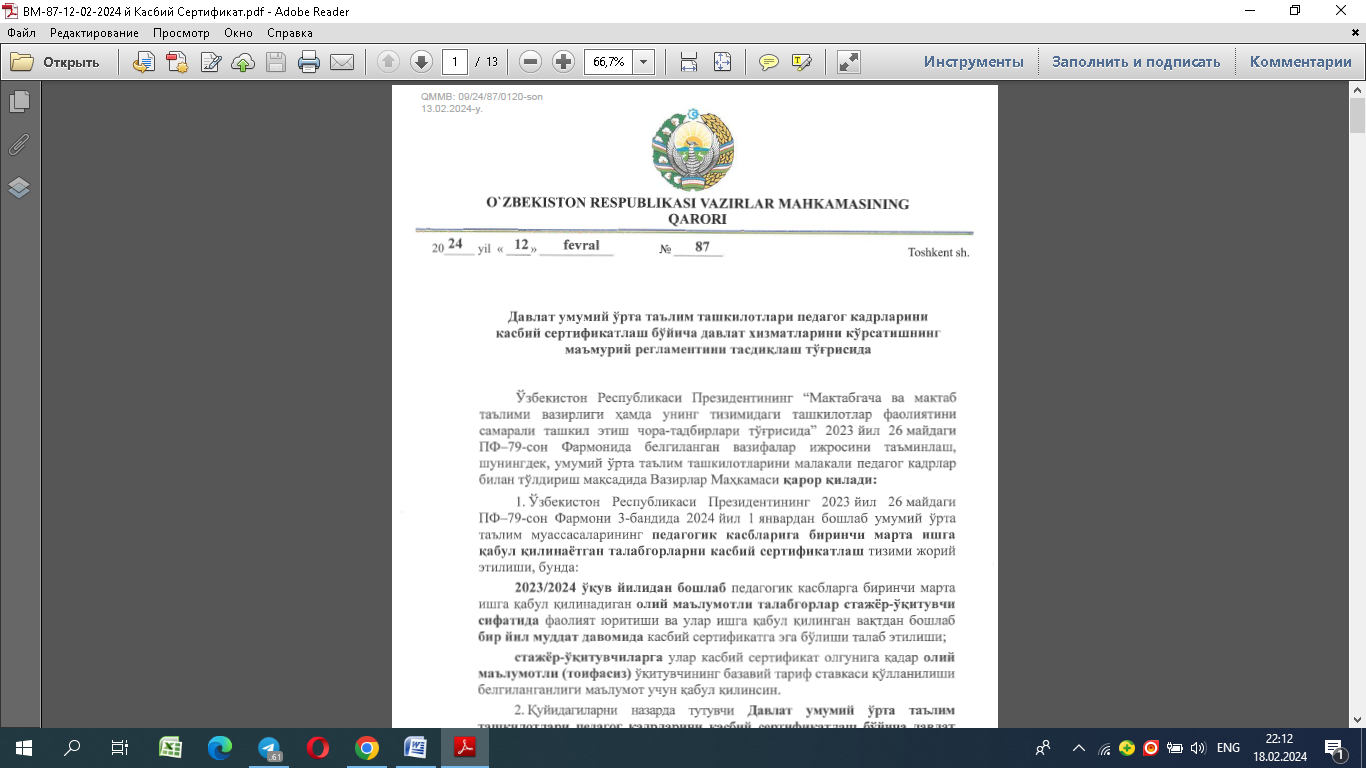Viewport: 1366px width, 768px height.
Task: Open the zoom percentage dropdown arrow
Action: point(643,62)
